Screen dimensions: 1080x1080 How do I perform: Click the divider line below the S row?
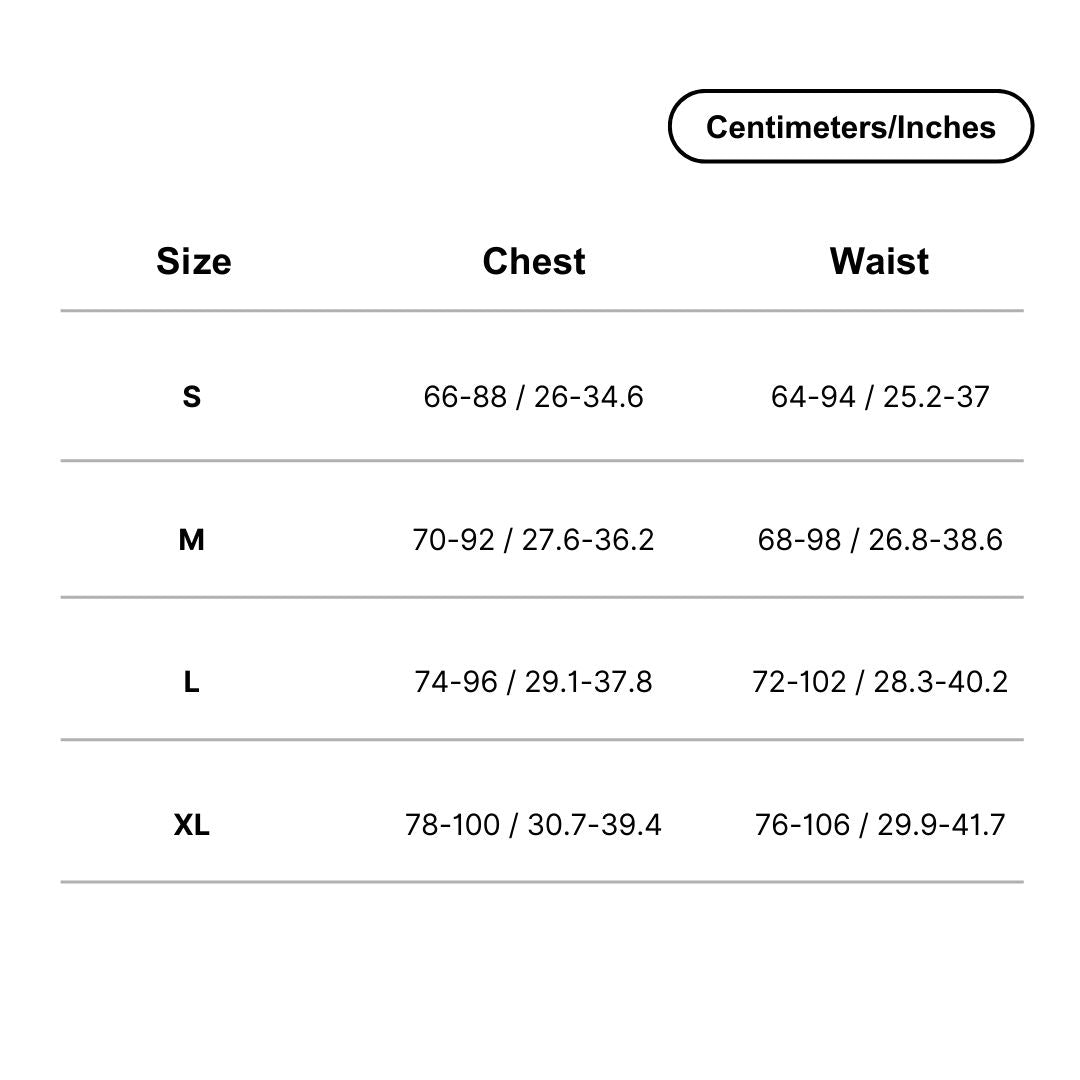pos(542,460)
